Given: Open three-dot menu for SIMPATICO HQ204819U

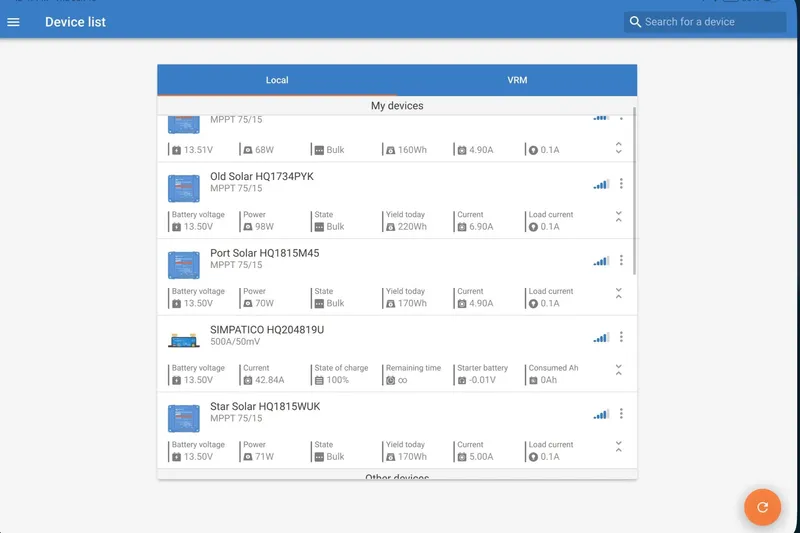Looking at the screenshot, I should [x=621, y=337].
